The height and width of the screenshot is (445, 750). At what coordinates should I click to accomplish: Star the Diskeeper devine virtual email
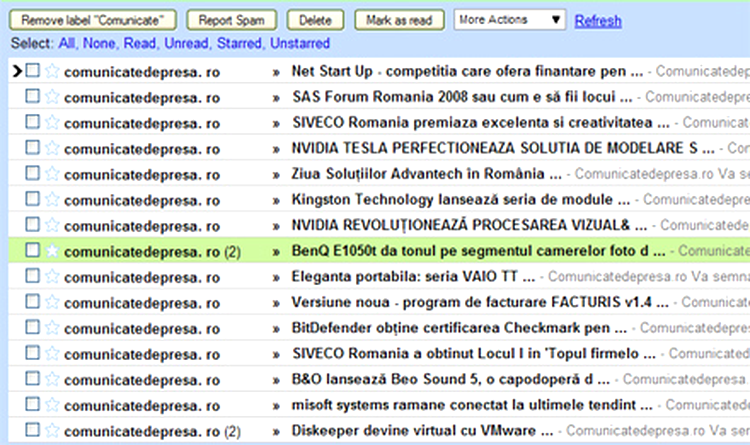[x=52, y=431]
